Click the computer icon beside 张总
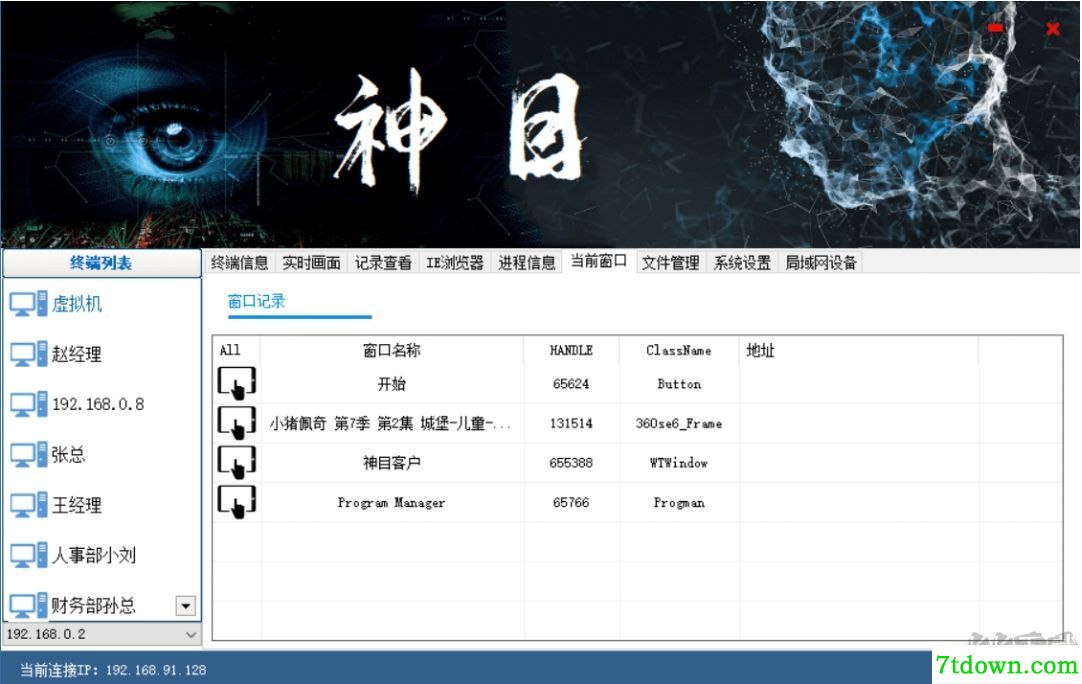 (x=28, y=455)
